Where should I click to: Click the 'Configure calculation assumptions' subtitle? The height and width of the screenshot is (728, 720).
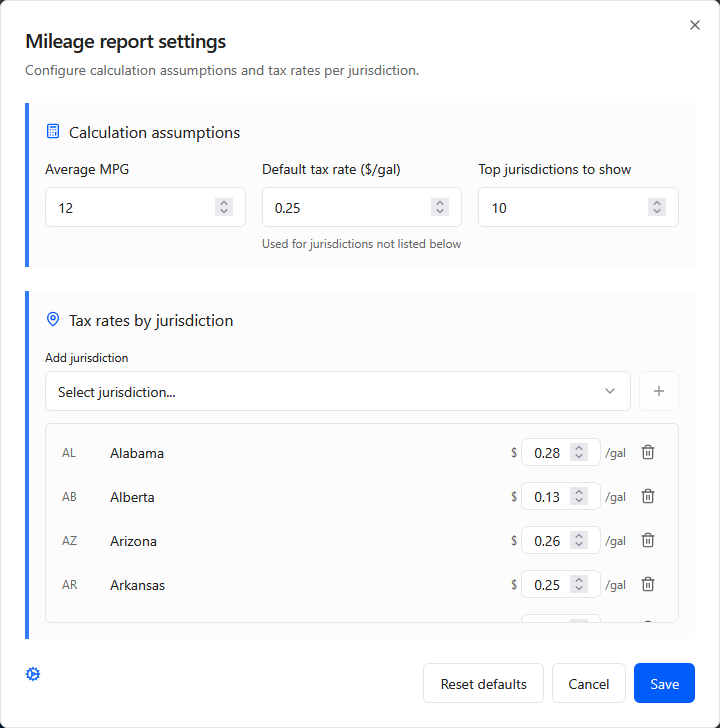[222, 71]
